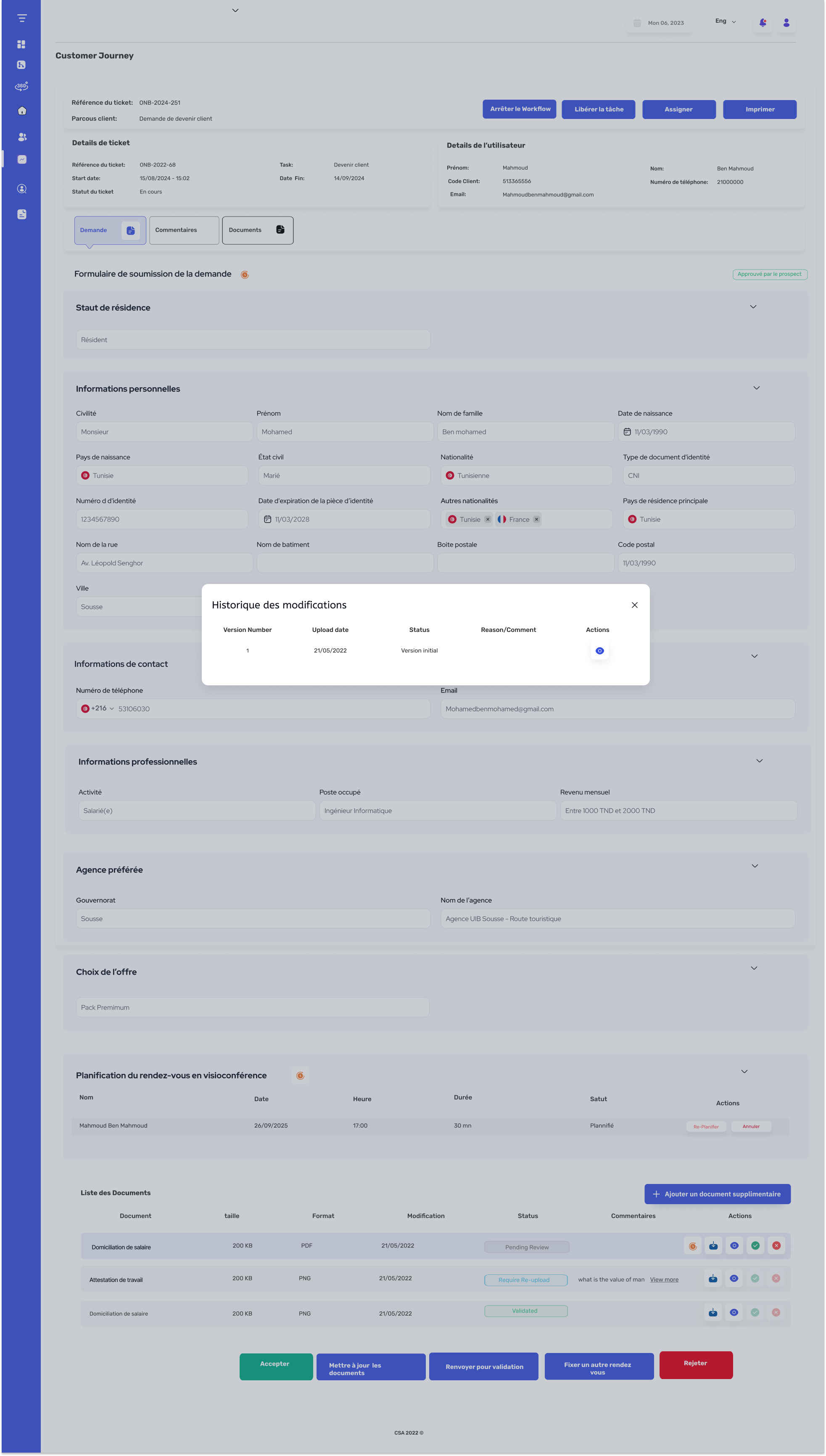This screenshot has width=826, height=1456.
Task: Open the home icon in the sidebar
Action: coord(21,111)
